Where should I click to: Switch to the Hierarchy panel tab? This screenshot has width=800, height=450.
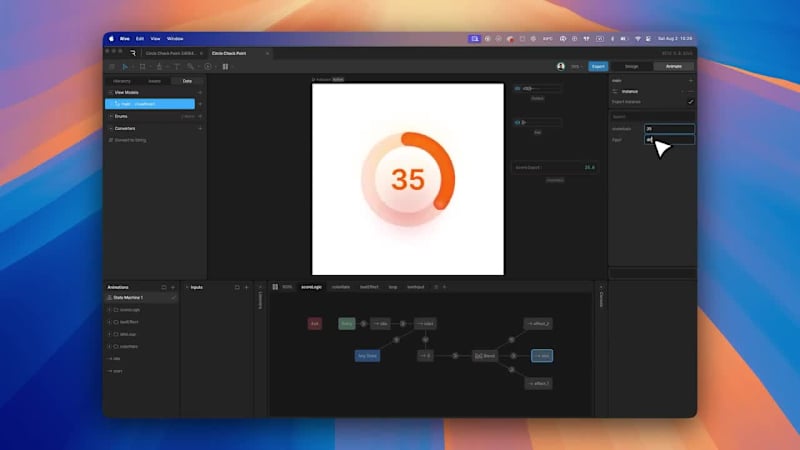pyautogui.click(x=122, y=81)
